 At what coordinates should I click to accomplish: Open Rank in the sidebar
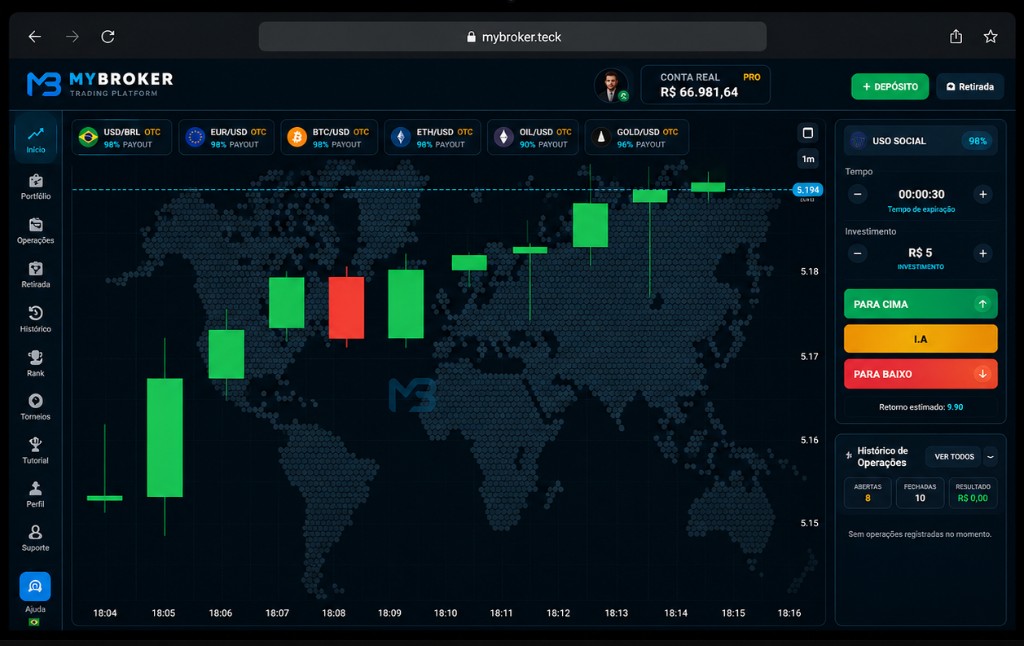coord(36,363)
